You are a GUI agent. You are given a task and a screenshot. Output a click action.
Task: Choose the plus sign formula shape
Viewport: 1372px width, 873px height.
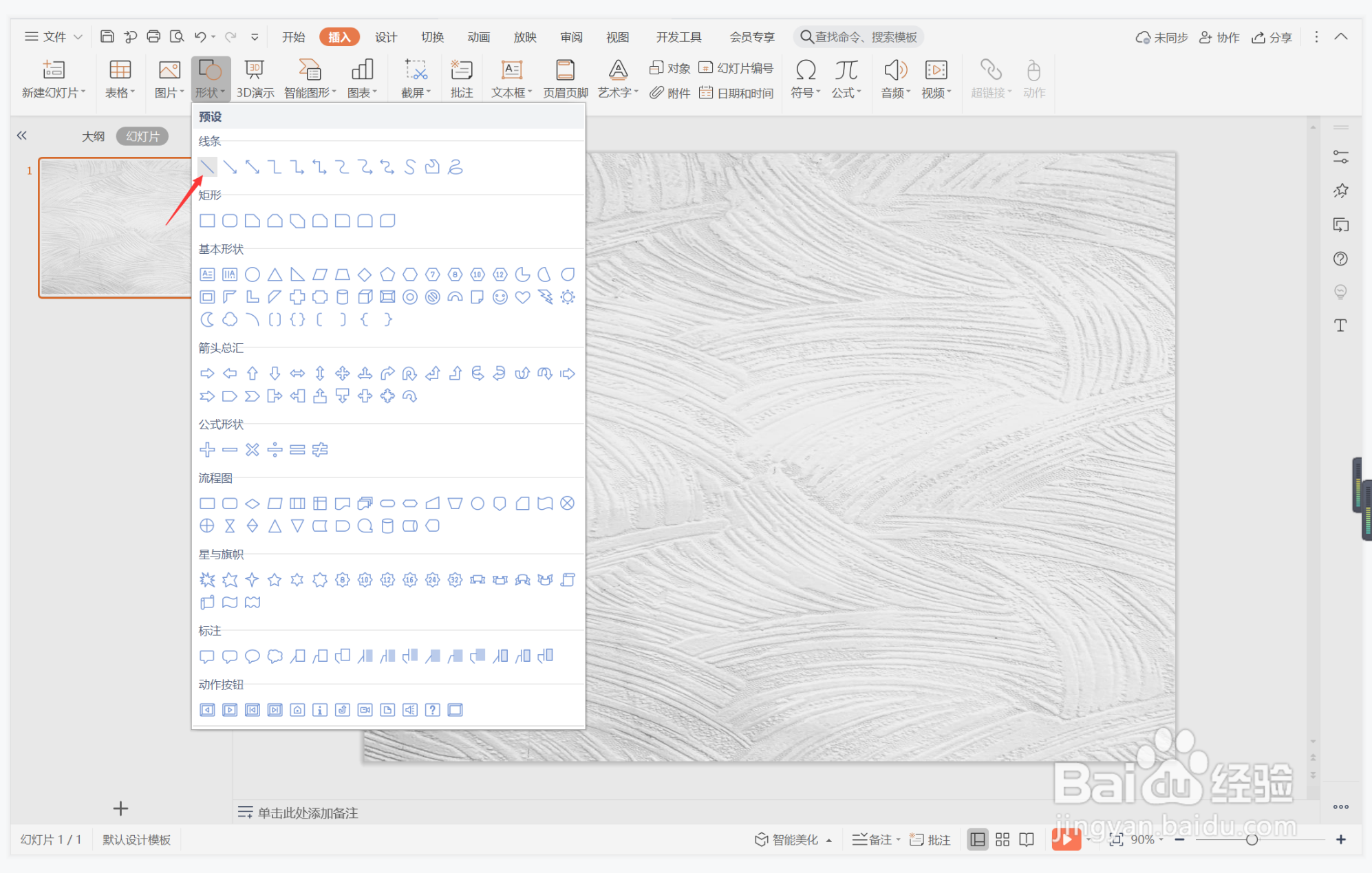click(x=207, y=450)
